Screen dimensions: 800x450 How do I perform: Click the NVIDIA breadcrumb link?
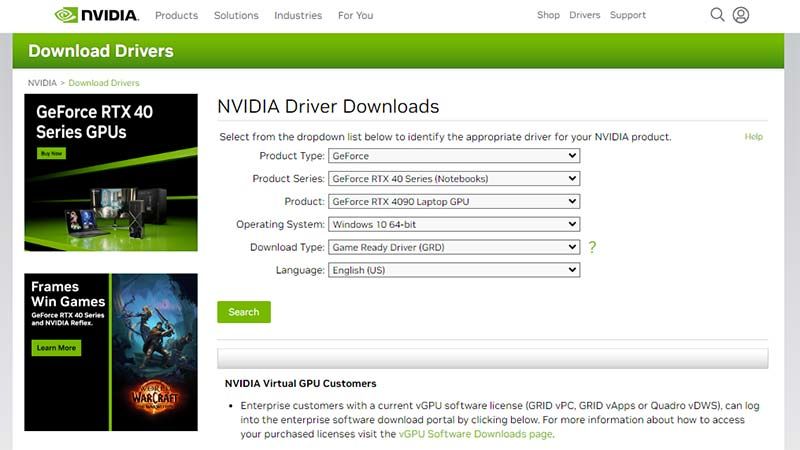(x=42, y=83)
